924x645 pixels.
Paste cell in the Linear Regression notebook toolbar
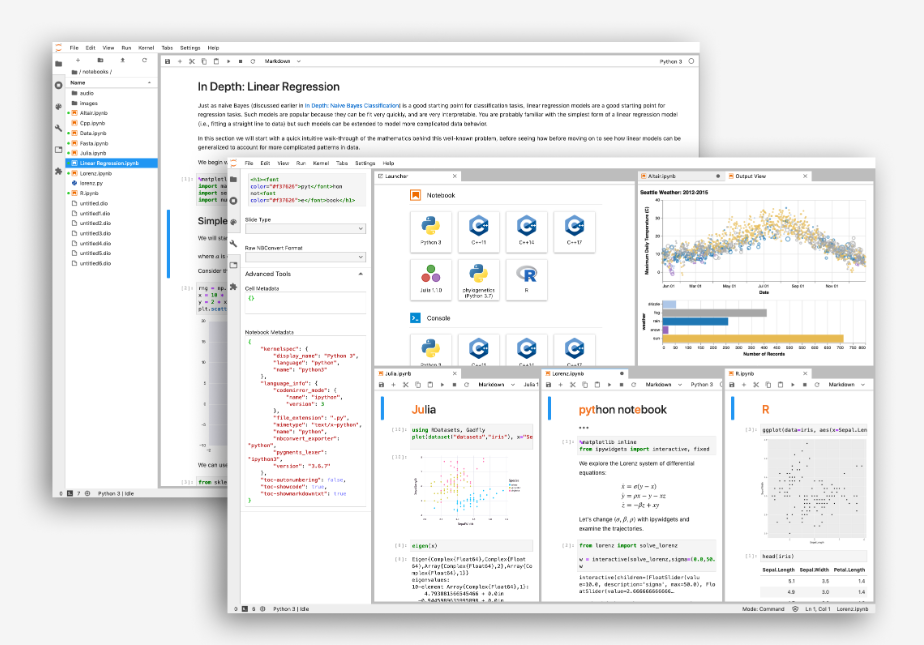click(x=216, y=61)
